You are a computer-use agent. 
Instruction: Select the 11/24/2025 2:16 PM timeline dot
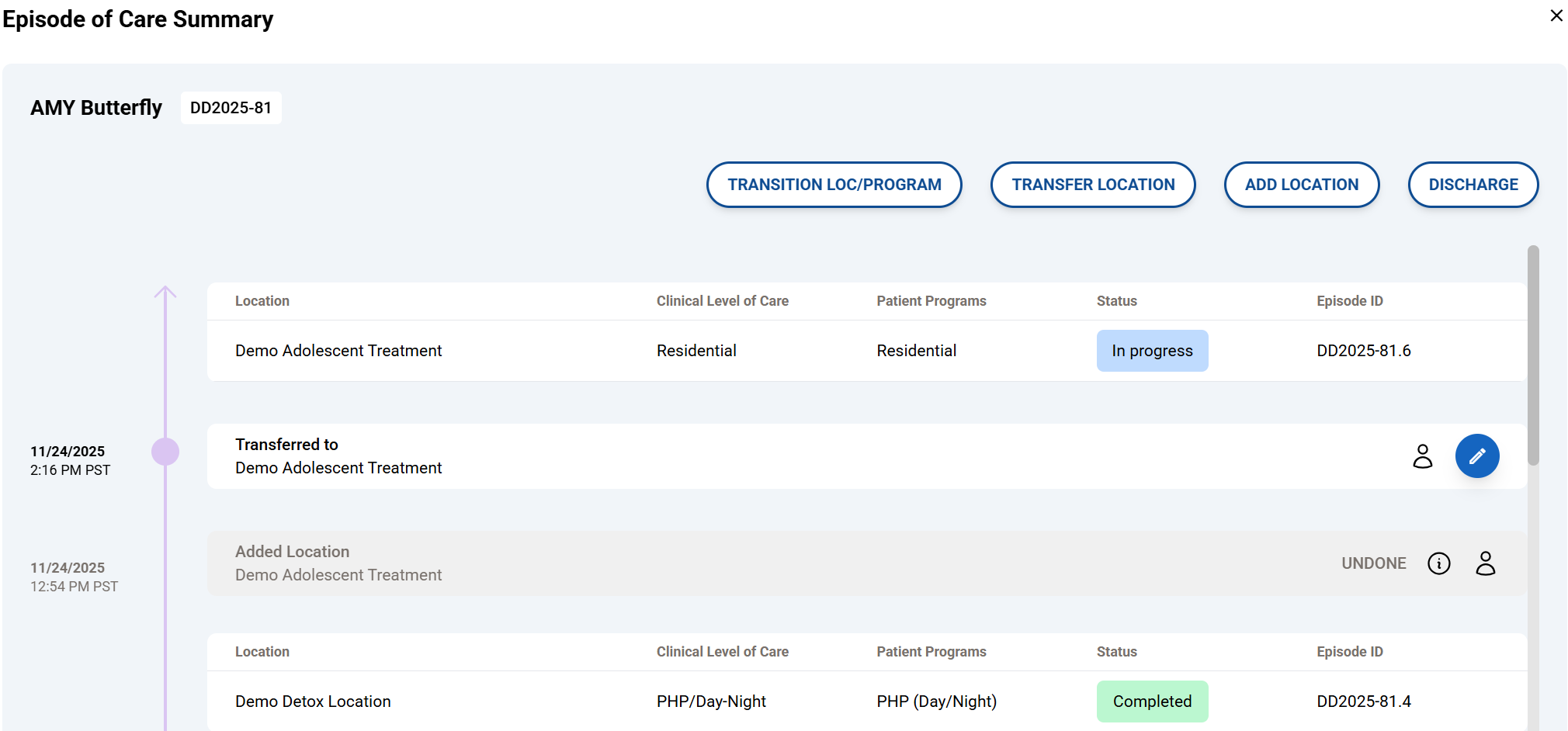coord(165,452)
